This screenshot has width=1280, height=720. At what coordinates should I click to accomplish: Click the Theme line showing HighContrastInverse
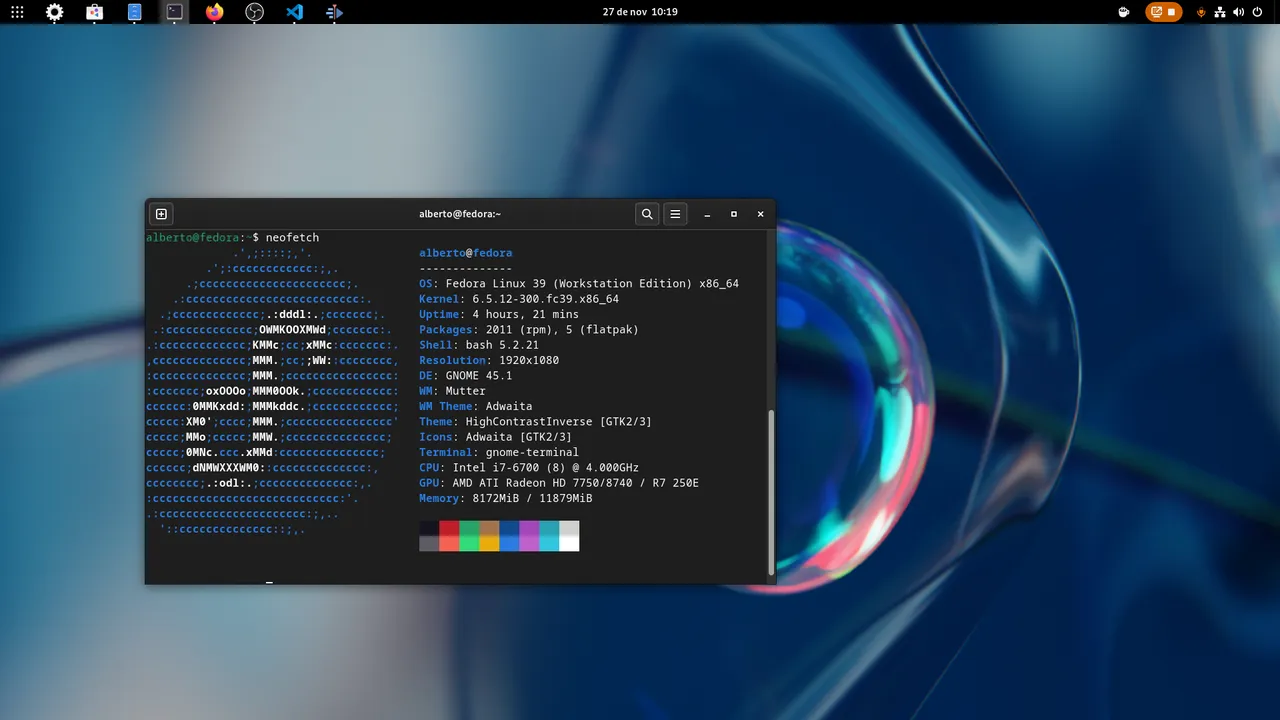(x=536, y=422)
